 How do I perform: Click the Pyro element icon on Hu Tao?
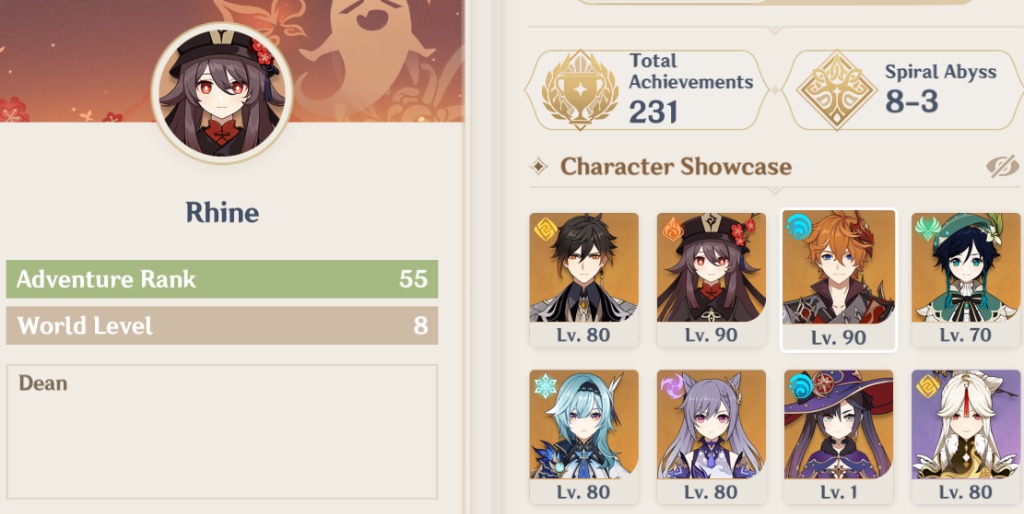(673, 230)
